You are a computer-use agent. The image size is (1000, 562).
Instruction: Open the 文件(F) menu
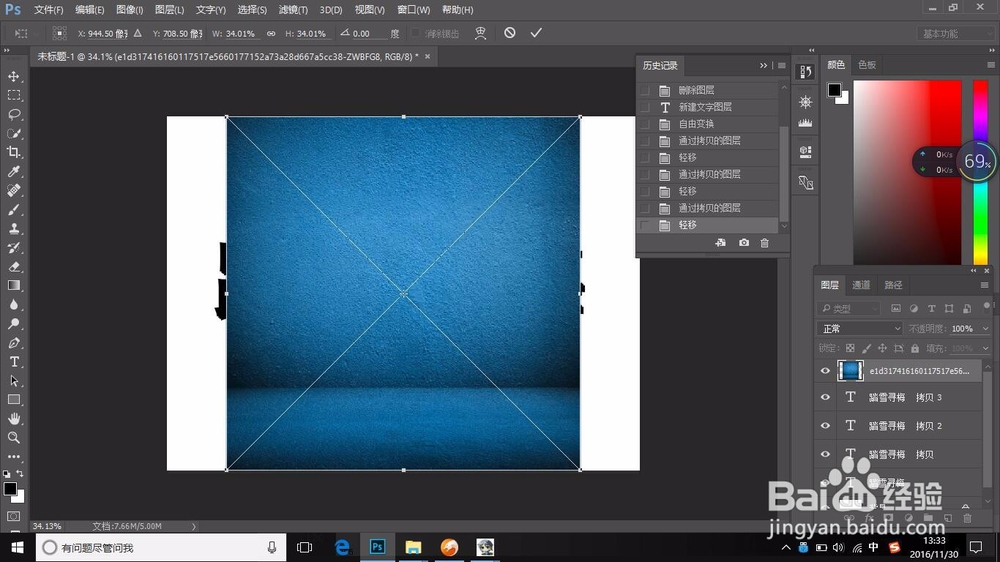point(48,10)
